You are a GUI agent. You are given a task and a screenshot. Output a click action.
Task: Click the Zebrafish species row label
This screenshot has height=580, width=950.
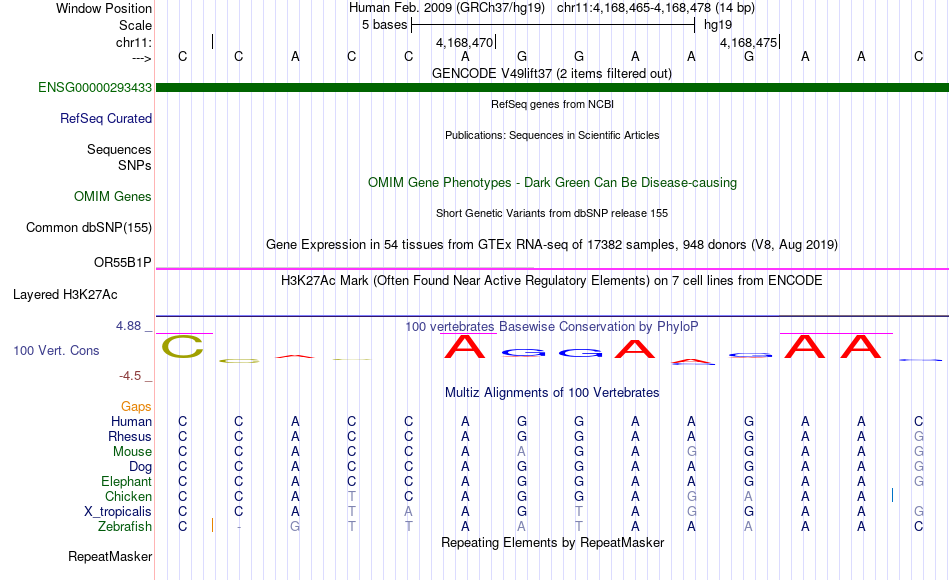click(125, 526)
